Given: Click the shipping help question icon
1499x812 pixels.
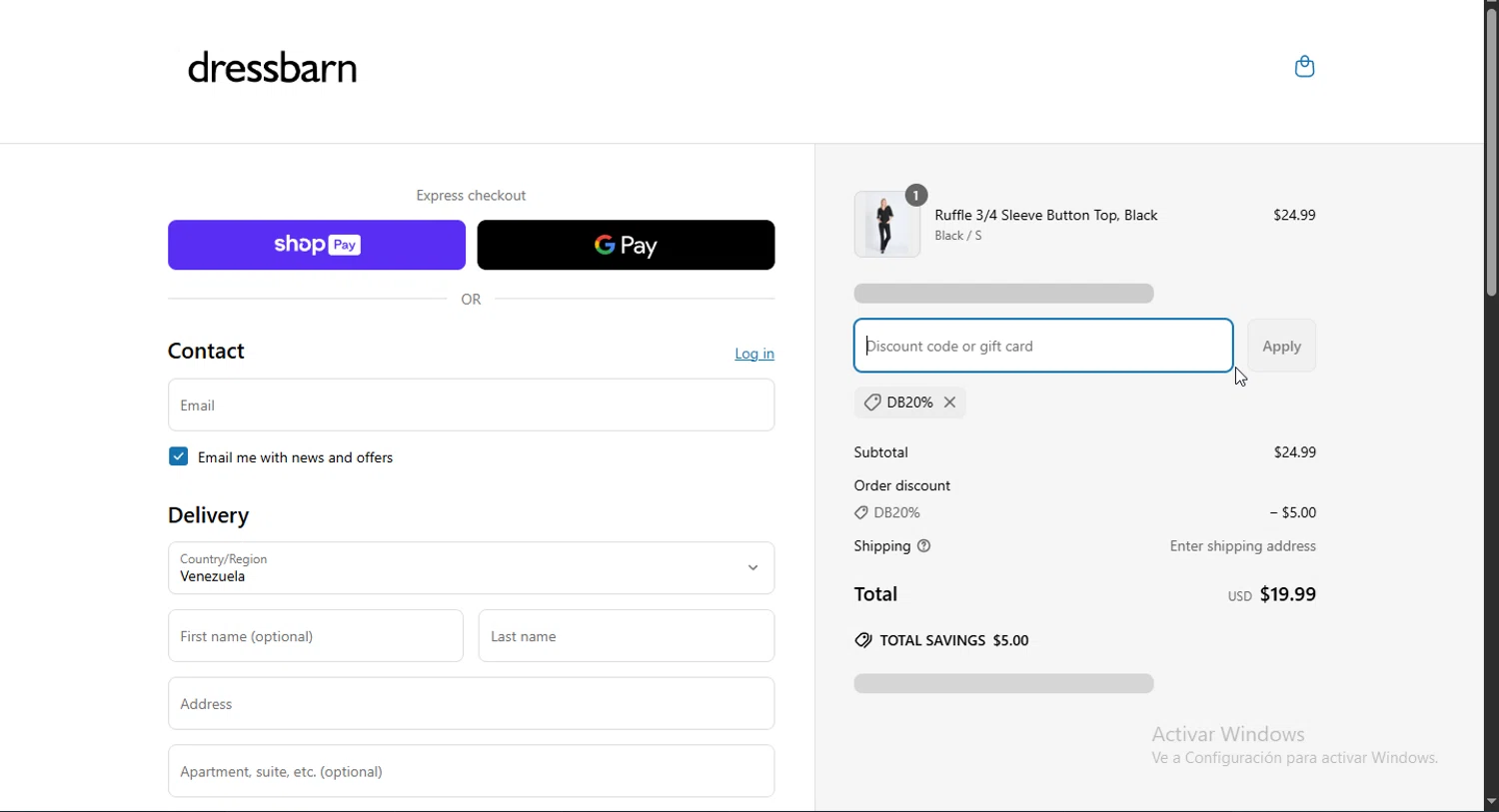Looking at the screenshot, I should click(924, 546).
